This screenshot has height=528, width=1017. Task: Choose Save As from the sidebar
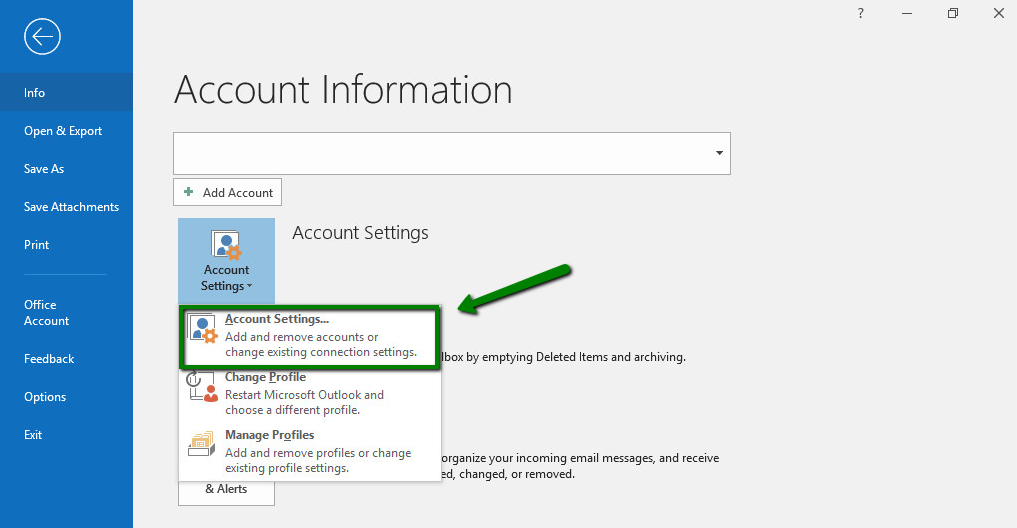(x=44, y=169)
